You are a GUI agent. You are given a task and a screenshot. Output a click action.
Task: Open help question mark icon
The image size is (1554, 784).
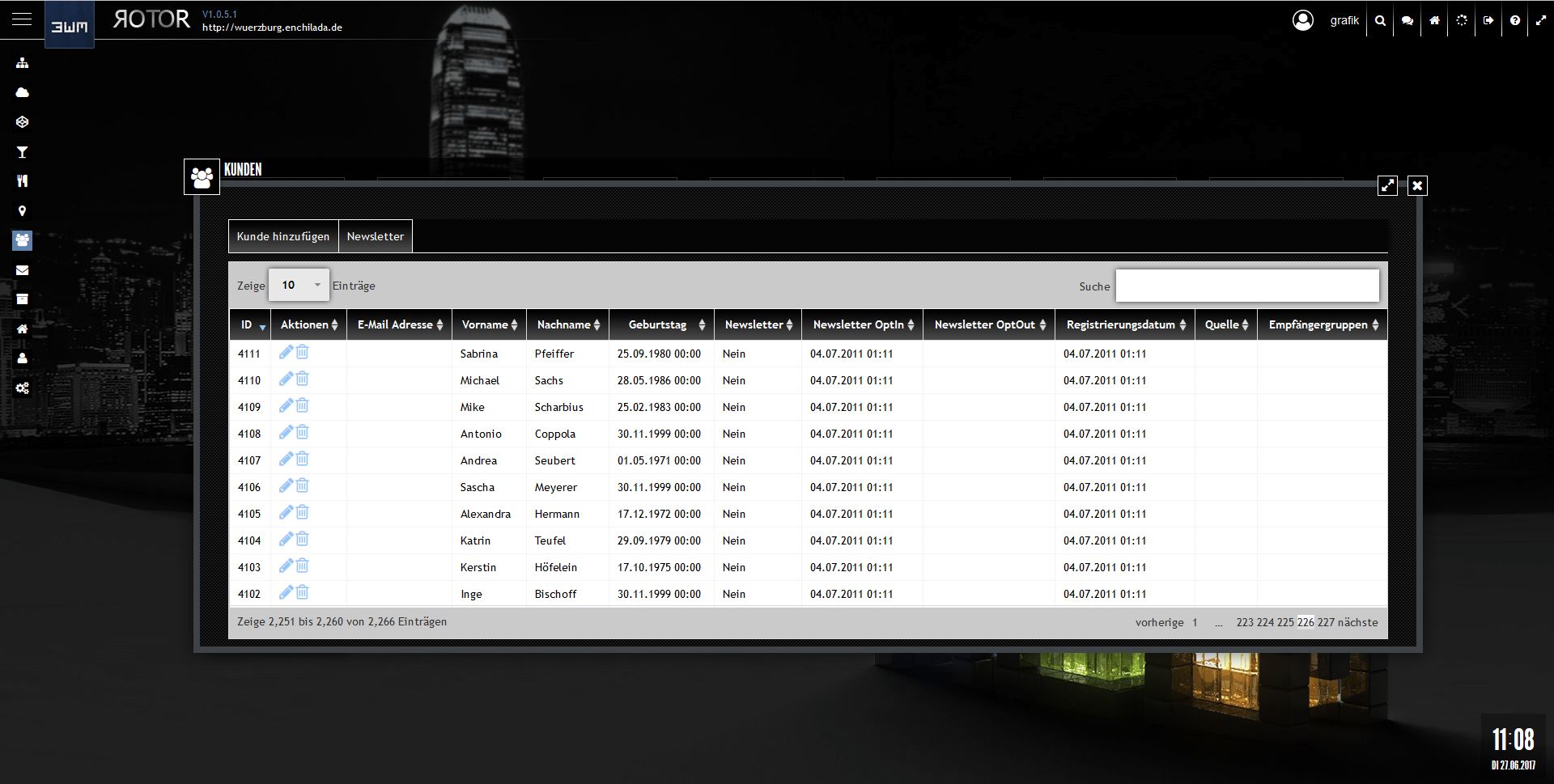pos(1515,21)
